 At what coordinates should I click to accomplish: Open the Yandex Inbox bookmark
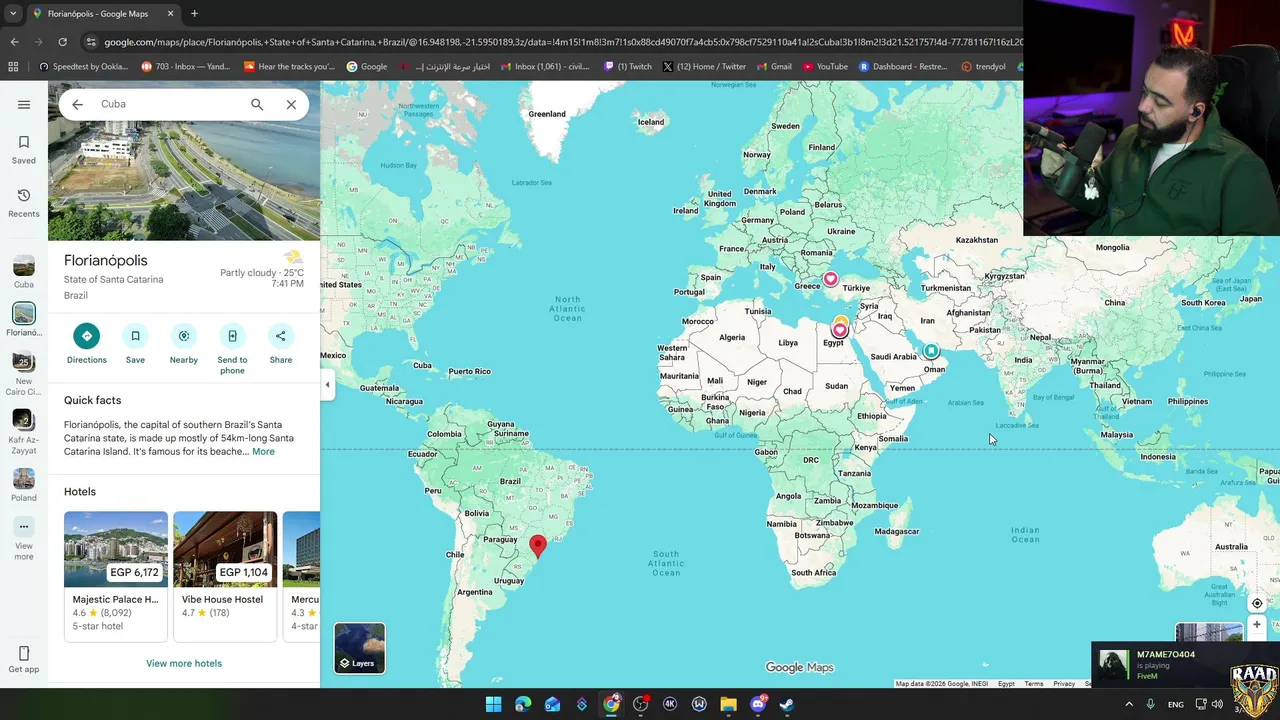pos(186,67)
